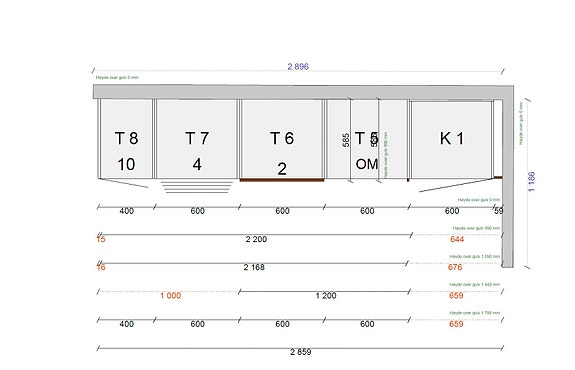The height and width of the screenshot is (370, 575).
Task: Click the 59 dimension near the wall
Action: pos(498,211)
